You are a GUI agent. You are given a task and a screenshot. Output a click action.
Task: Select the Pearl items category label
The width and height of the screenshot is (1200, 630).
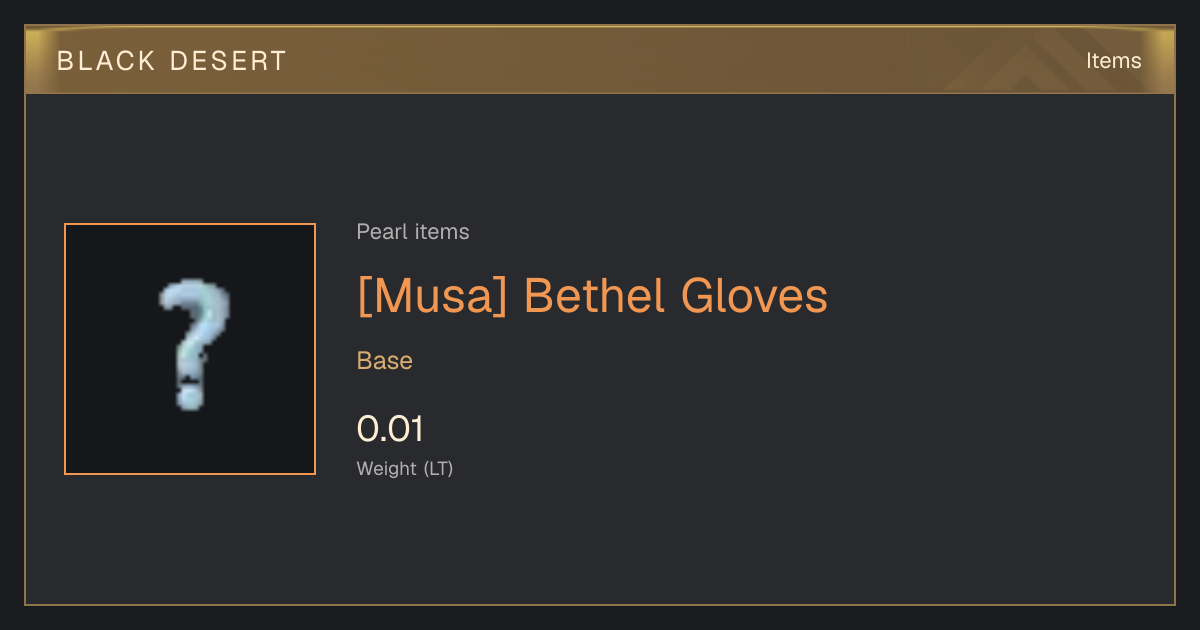click(413, 232)
